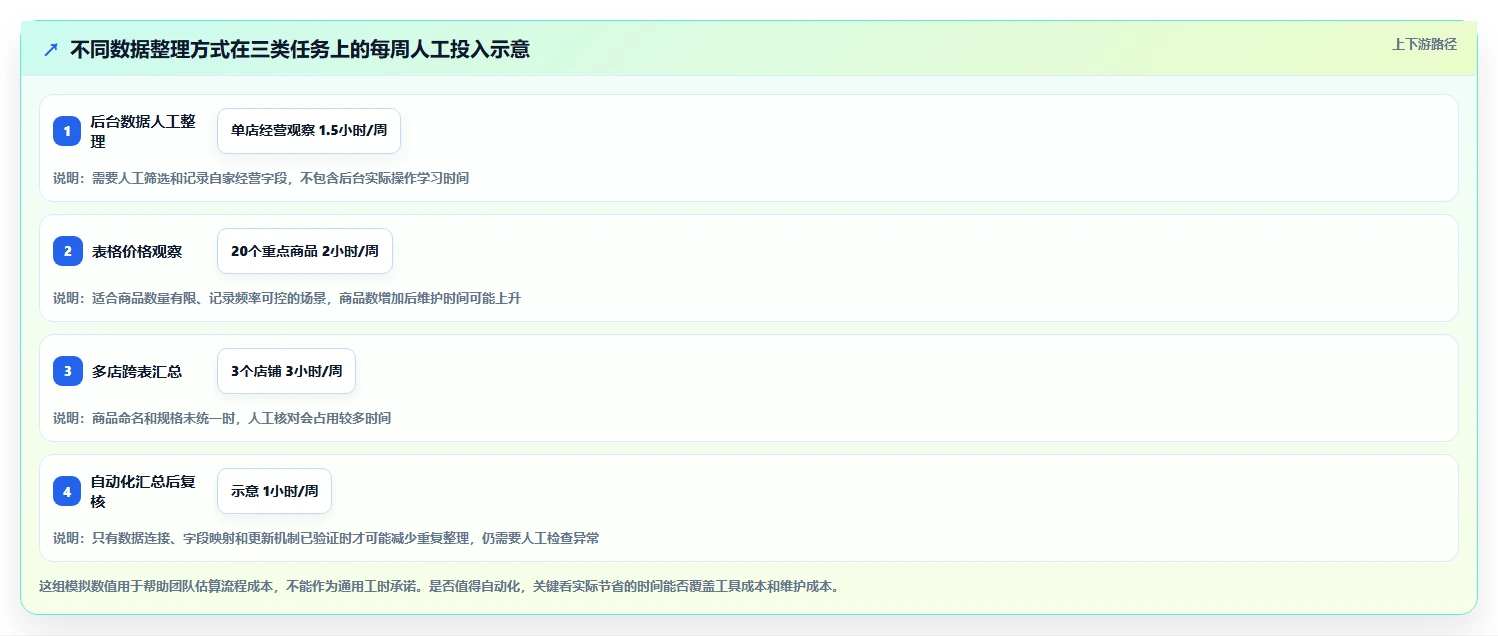Screen dimensions: 1498x636
Task: Click the 后台数据人工整理 step title
Action: point(143,131)
